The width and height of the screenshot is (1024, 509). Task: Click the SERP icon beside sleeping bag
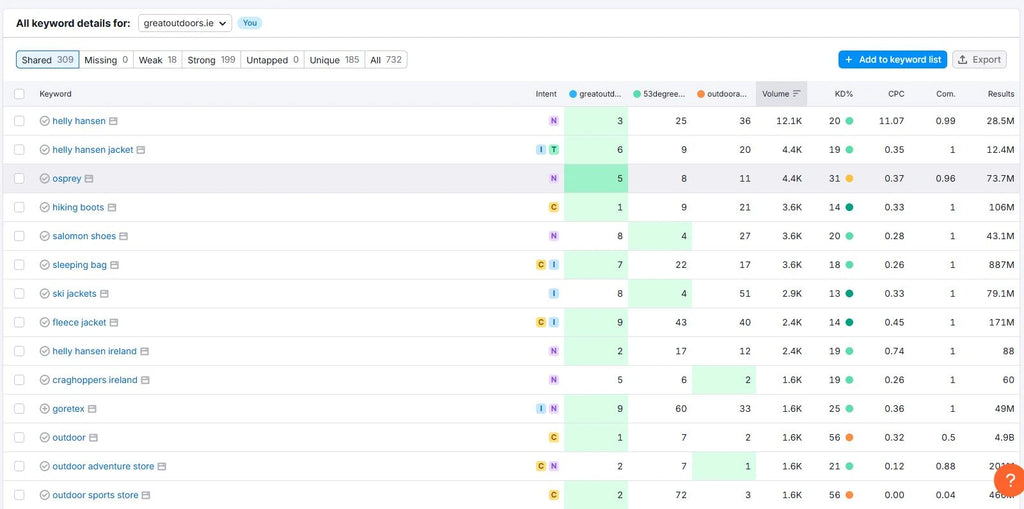115,266
